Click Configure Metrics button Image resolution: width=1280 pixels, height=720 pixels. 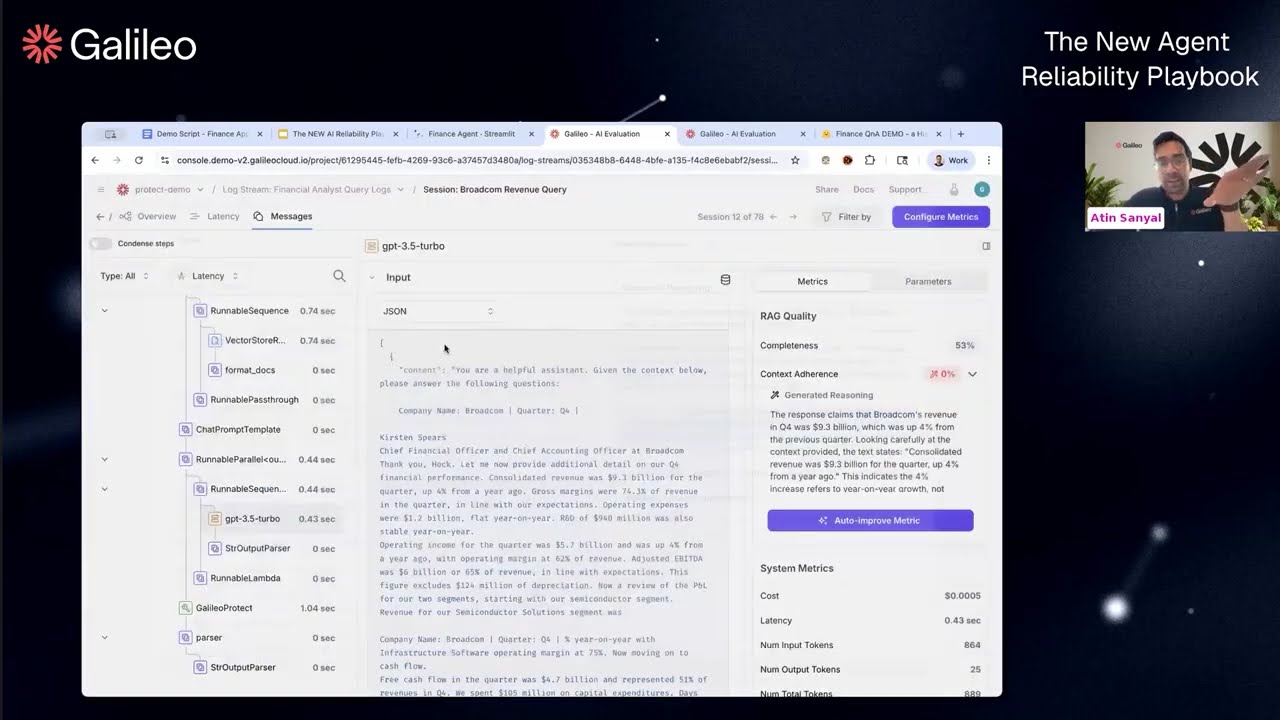(x=941, y=217)
